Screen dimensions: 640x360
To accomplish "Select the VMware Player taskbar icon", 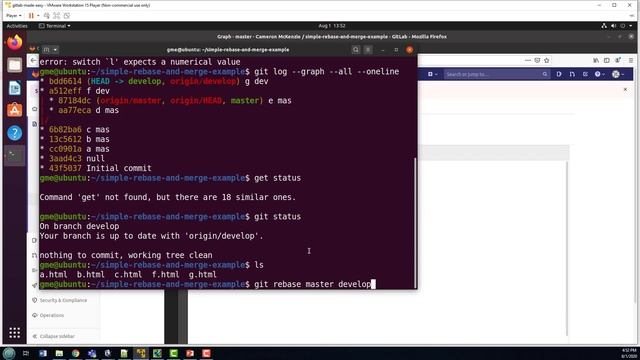I will tap(141, 353).
